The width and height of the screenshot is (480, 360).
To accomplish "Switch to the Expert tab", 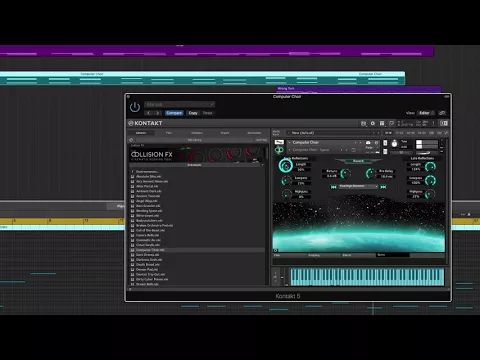I will pyautogui.click(x=225, y=133).
